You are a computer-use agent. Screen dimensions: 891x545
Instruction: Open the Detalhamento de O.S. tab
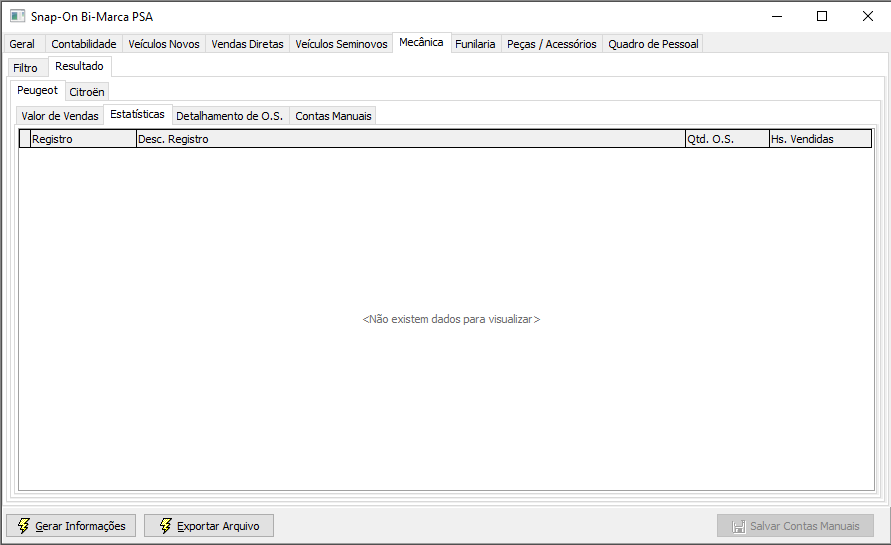click(230, 116)
